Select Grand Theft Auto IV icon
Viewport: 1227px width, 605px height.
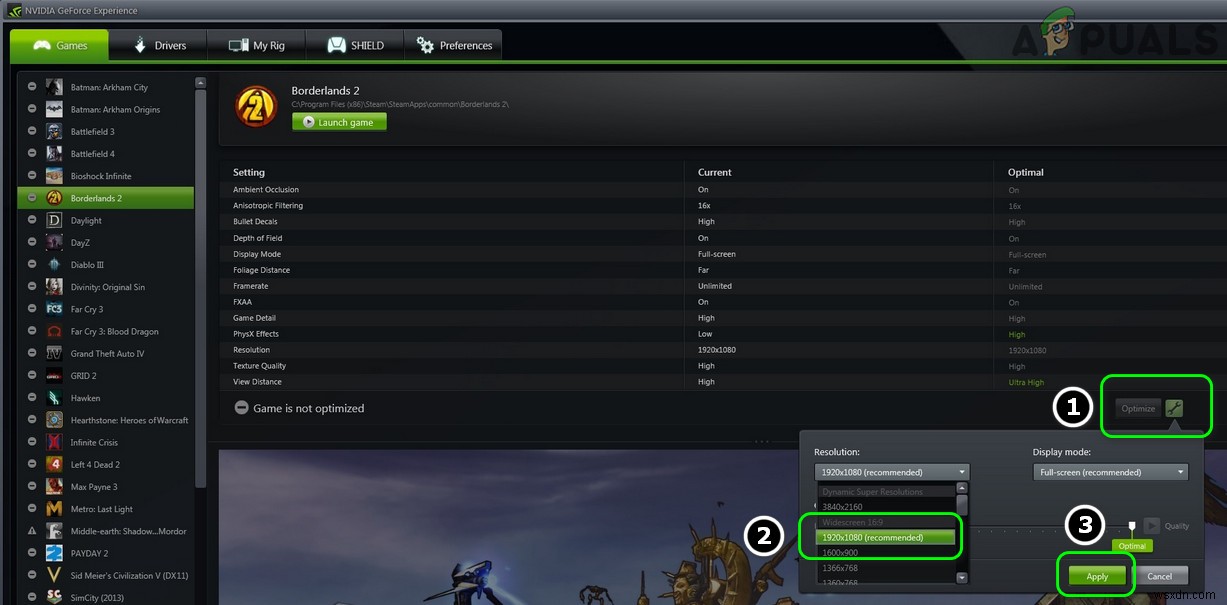(x=54, y=353)
